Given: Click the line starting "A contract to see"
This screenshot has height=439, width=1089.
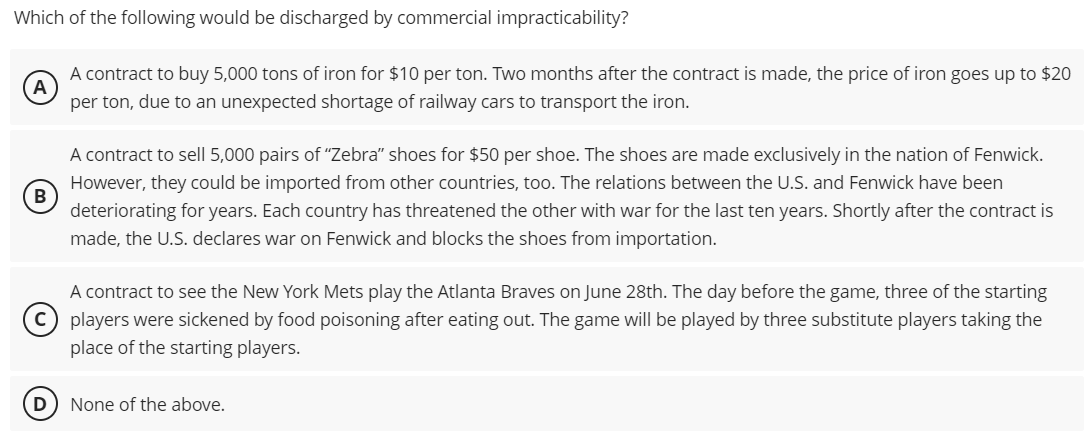Looking at the screenshot, I should point(559,292).
